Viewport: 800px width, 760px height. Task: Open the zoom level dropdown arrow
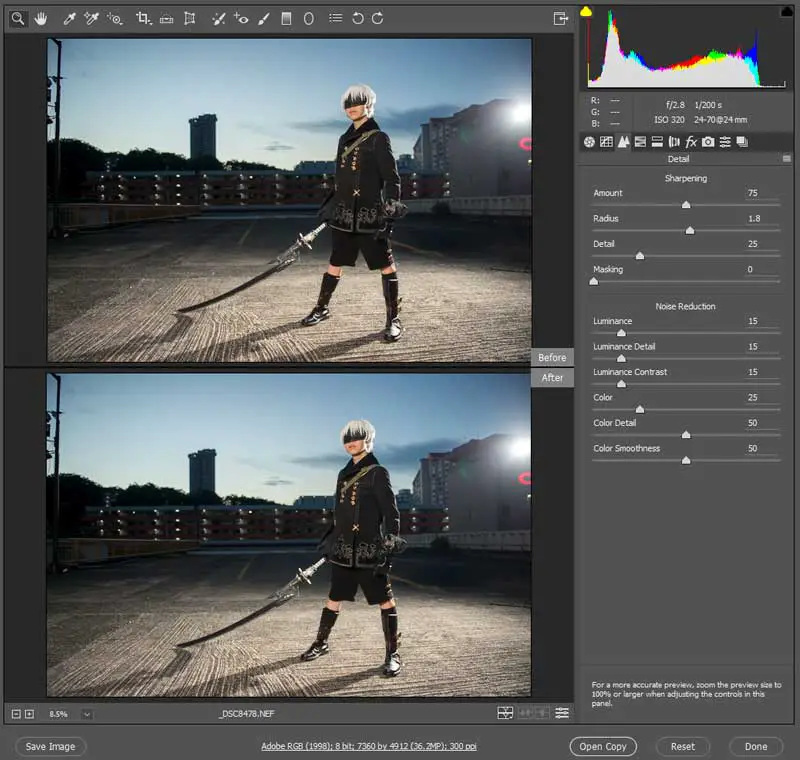pyautogui.click(x=87, y=714)
